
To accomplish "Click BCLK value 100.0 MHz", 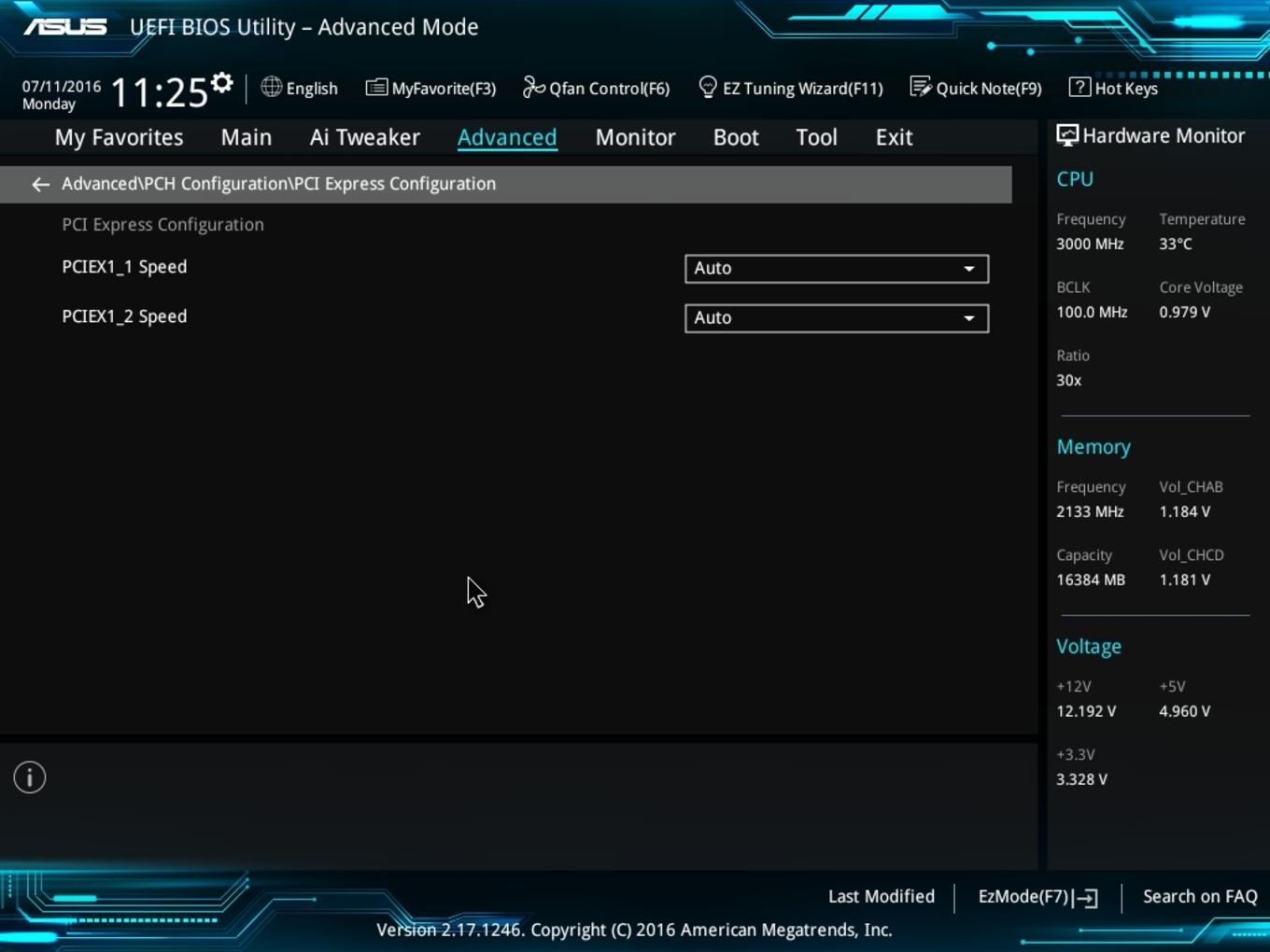I will tap(1092, 313).
